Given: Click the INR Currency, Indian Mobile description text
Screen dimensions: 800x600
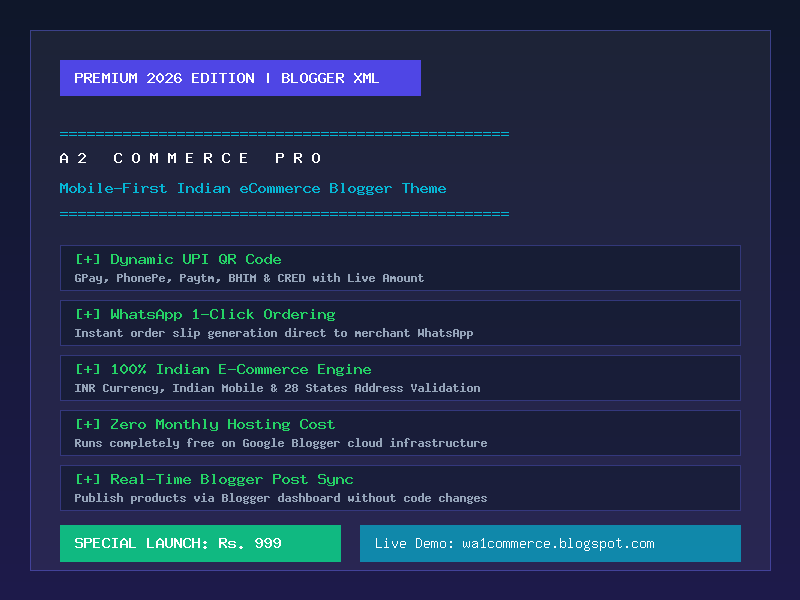Looking at the screenshot, I should pos(278,388).
